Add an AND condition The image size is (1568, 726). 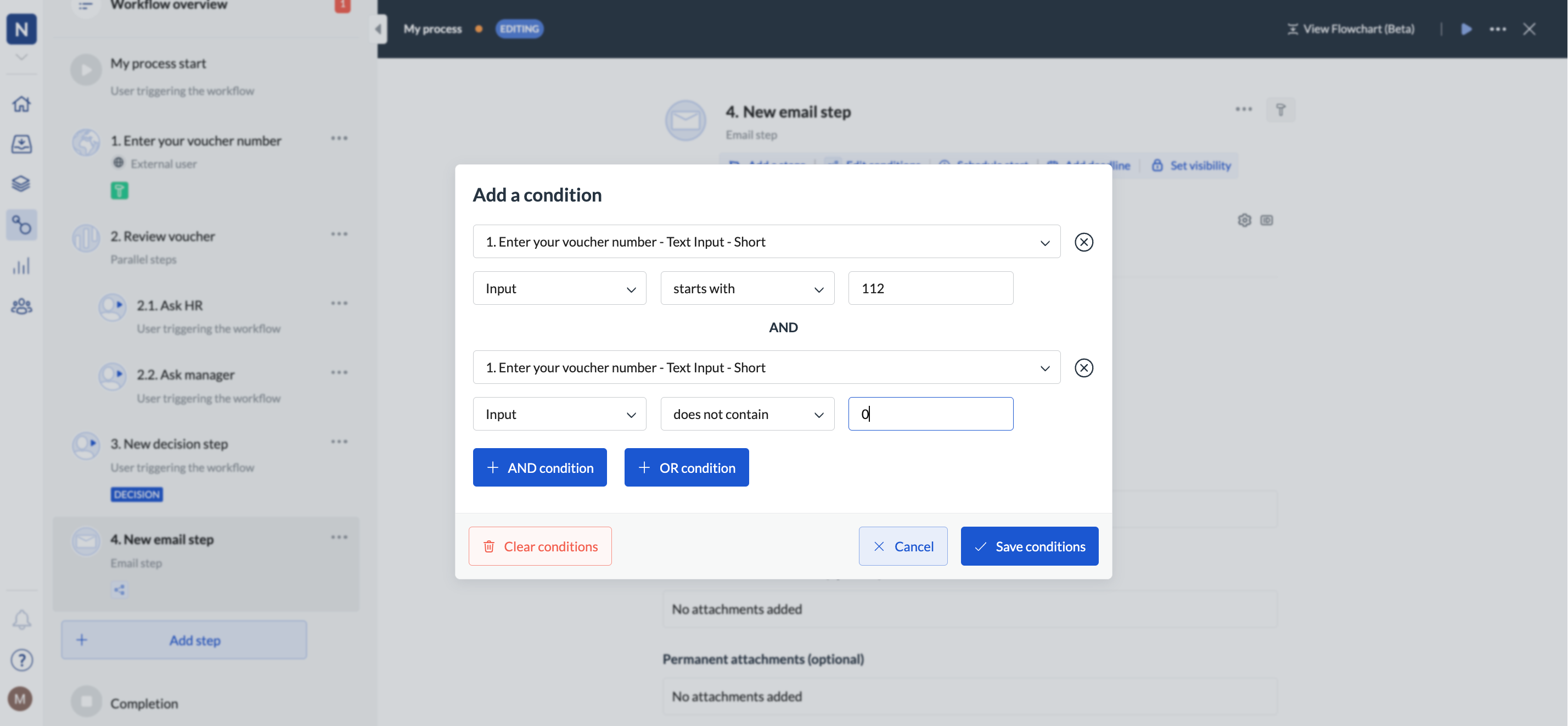tap(539, 468)
